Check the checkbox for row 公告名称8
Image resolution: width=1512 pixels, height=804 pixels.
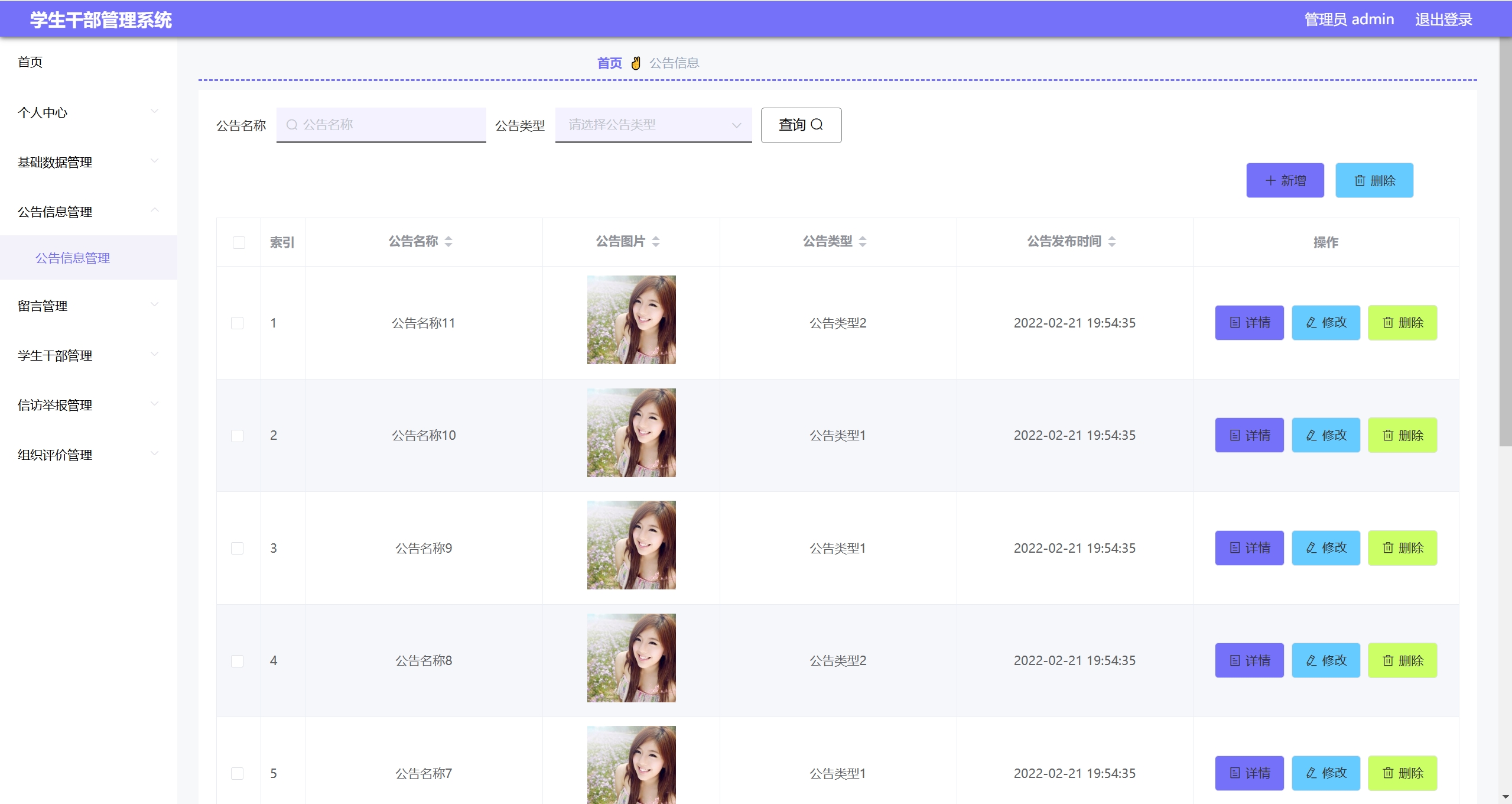(237, 661)
